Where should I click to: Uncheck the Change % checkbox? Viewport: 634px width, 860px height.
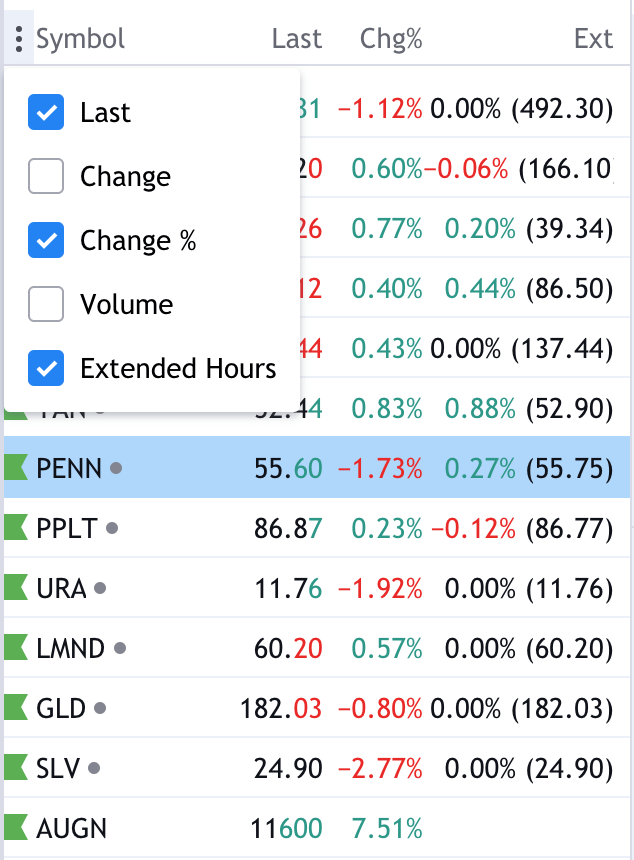pyautogui.click(x=46, y=240)
